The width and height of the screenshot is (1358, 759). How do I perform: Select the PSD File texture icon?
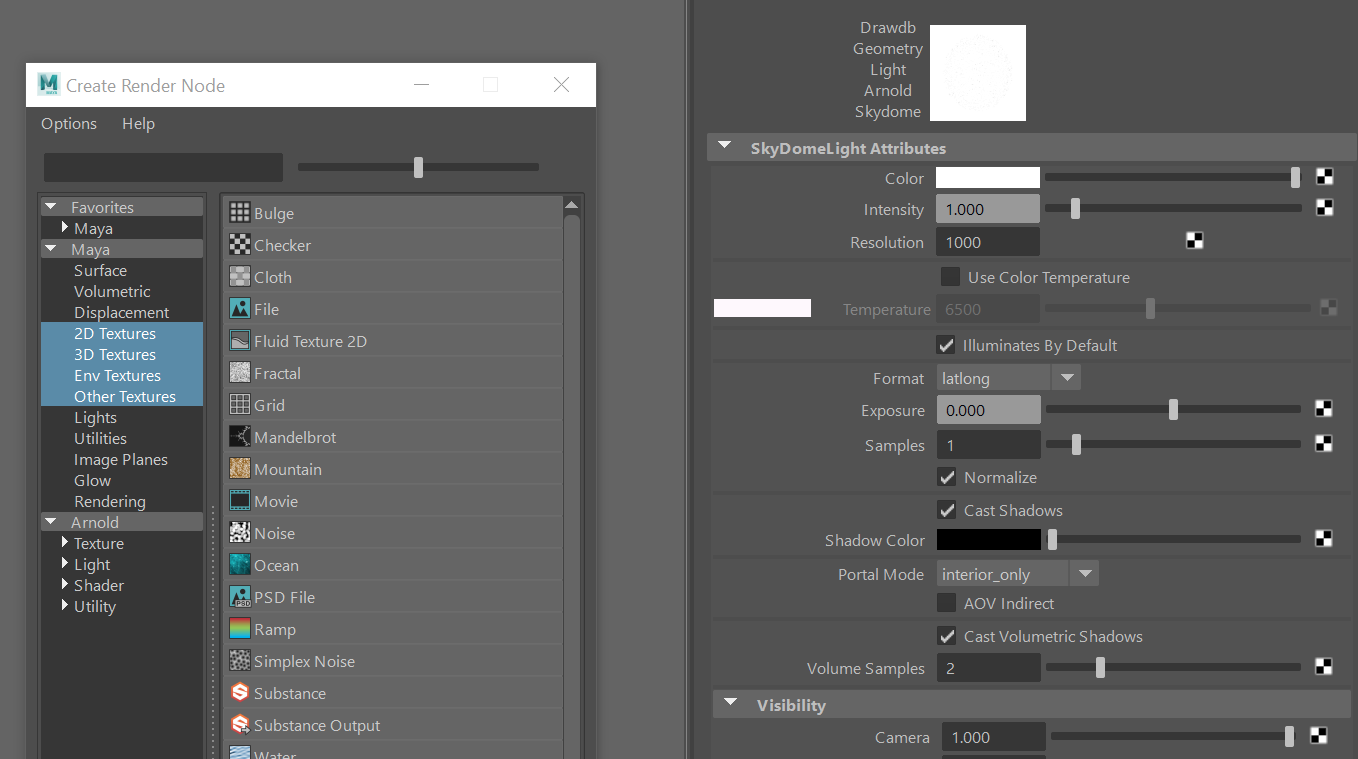pos(239,597)
